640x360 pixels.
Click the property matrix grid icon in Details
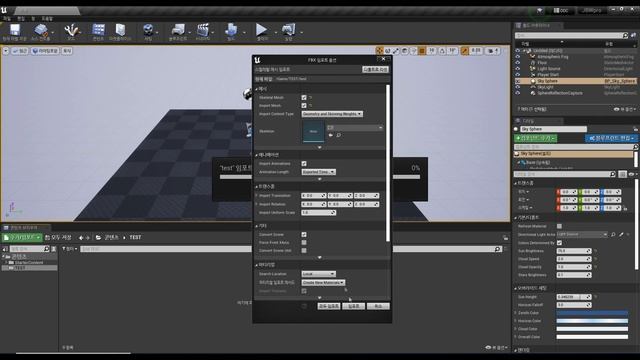coord(622,174)
